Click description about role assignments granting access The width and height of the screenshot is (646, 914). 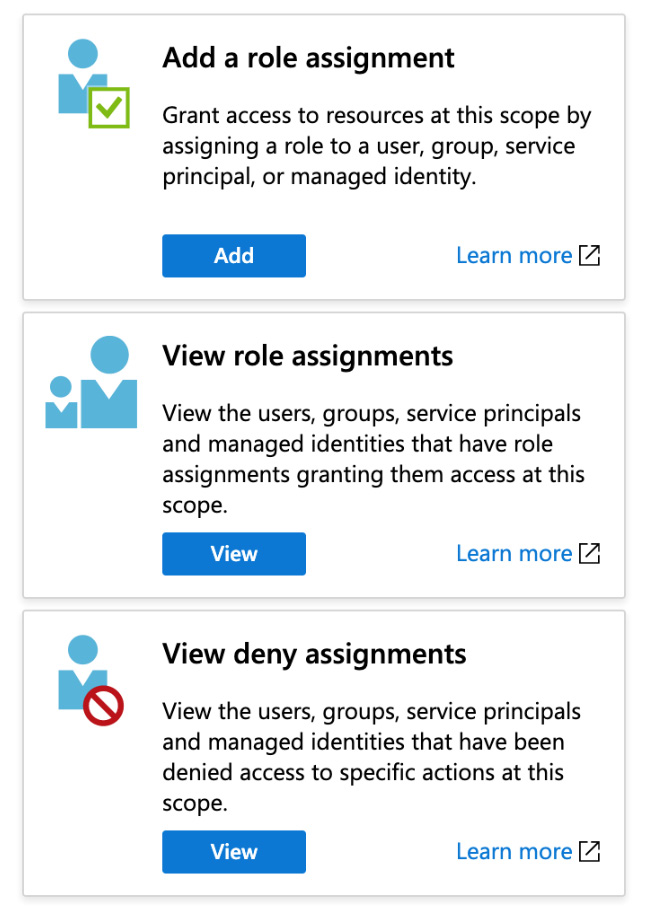coord(372,459)
